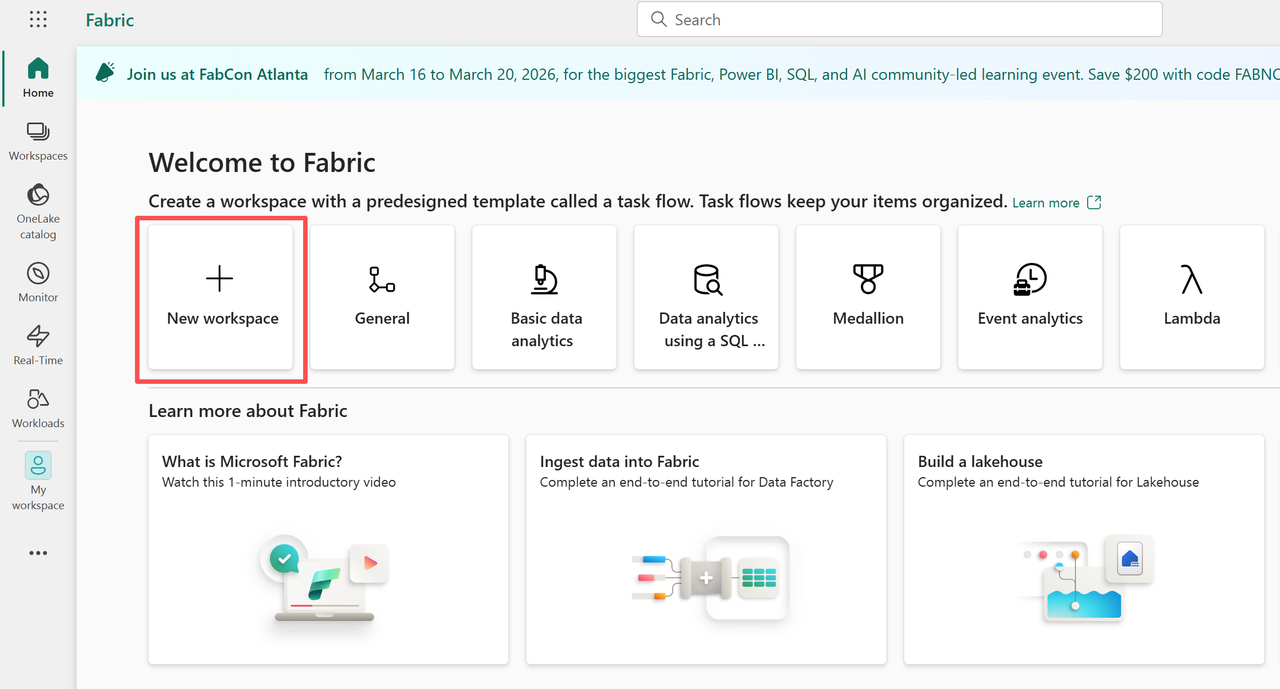Select Data analytics using a SQL template

click(706, 297)
